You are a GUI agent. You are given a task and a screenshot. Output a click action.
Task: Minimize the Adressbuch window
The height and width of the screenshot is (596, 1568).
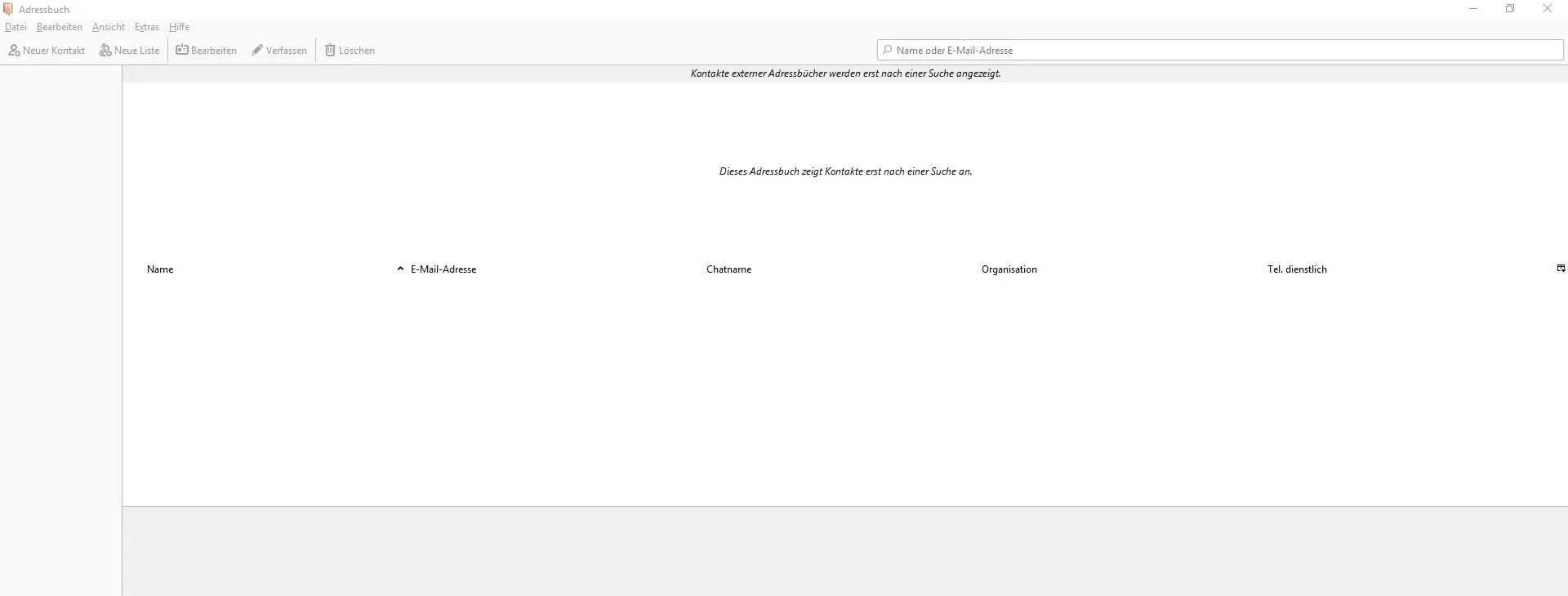[x=1473, y=9]
